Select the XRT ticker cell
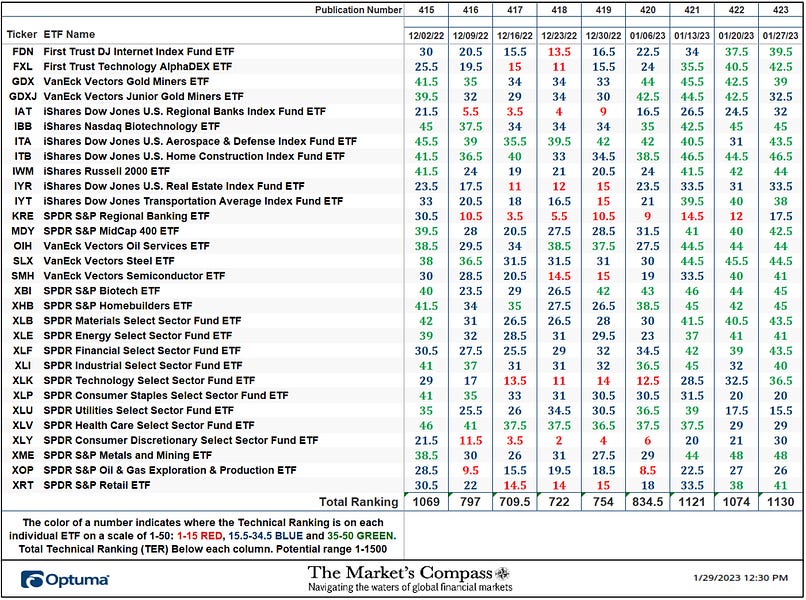Image resolution: width=806 pixels, height=600 pixels. tap(23, 485)
